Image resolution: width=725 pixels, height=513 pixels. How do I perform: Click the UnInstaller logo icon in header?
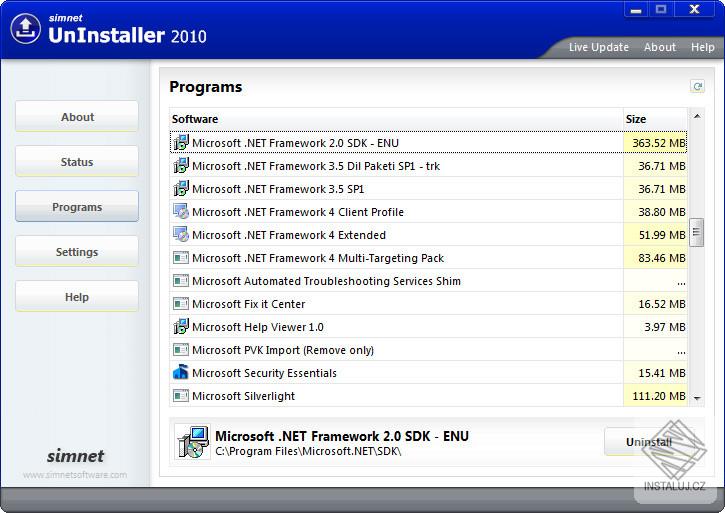click(x=25, y=29)
